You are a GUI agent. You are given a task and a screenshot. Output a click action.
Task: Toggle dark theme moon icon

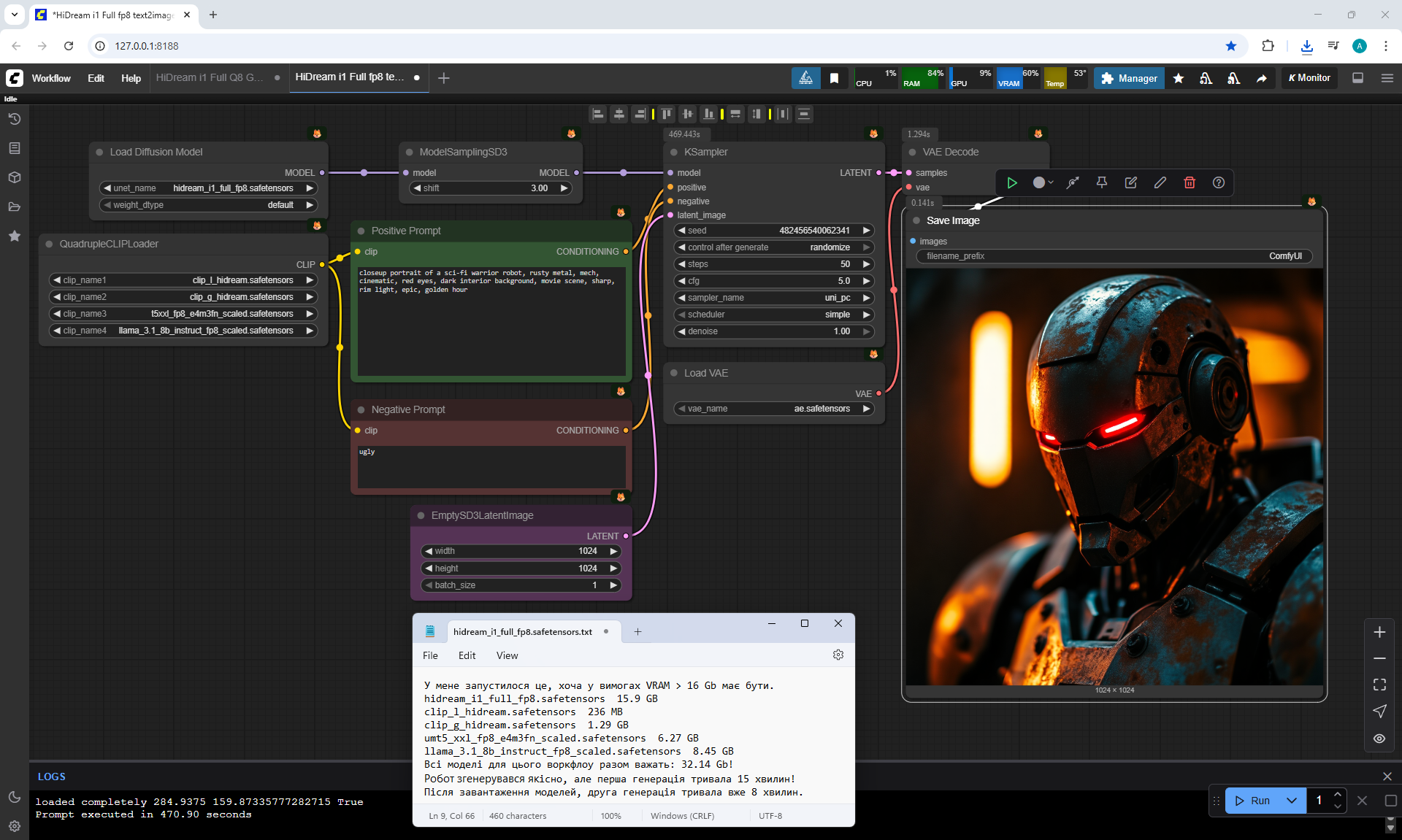click(14, 797)
